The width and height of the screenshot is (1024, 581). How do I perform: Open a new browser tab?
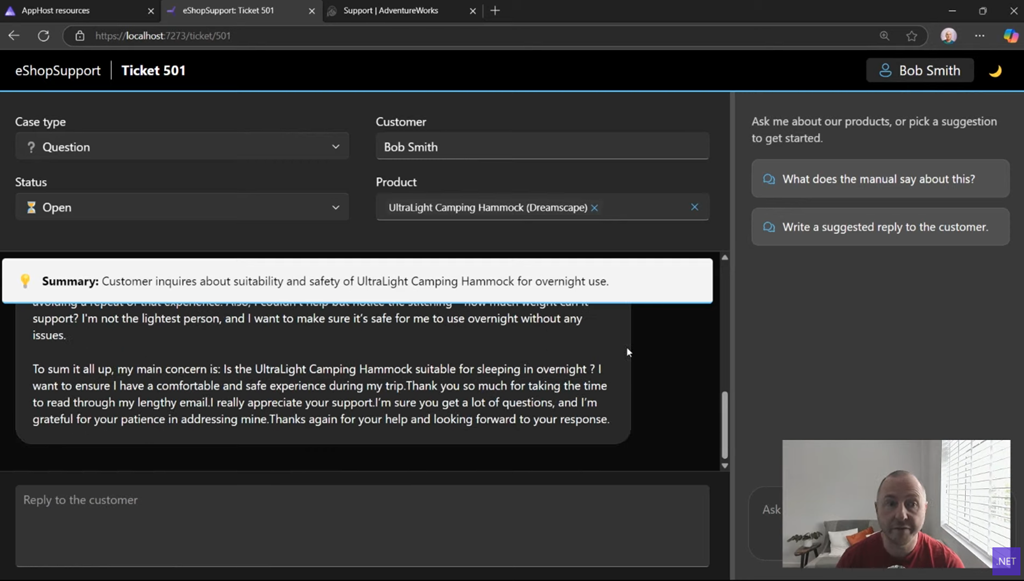click(x=495, y=11)
